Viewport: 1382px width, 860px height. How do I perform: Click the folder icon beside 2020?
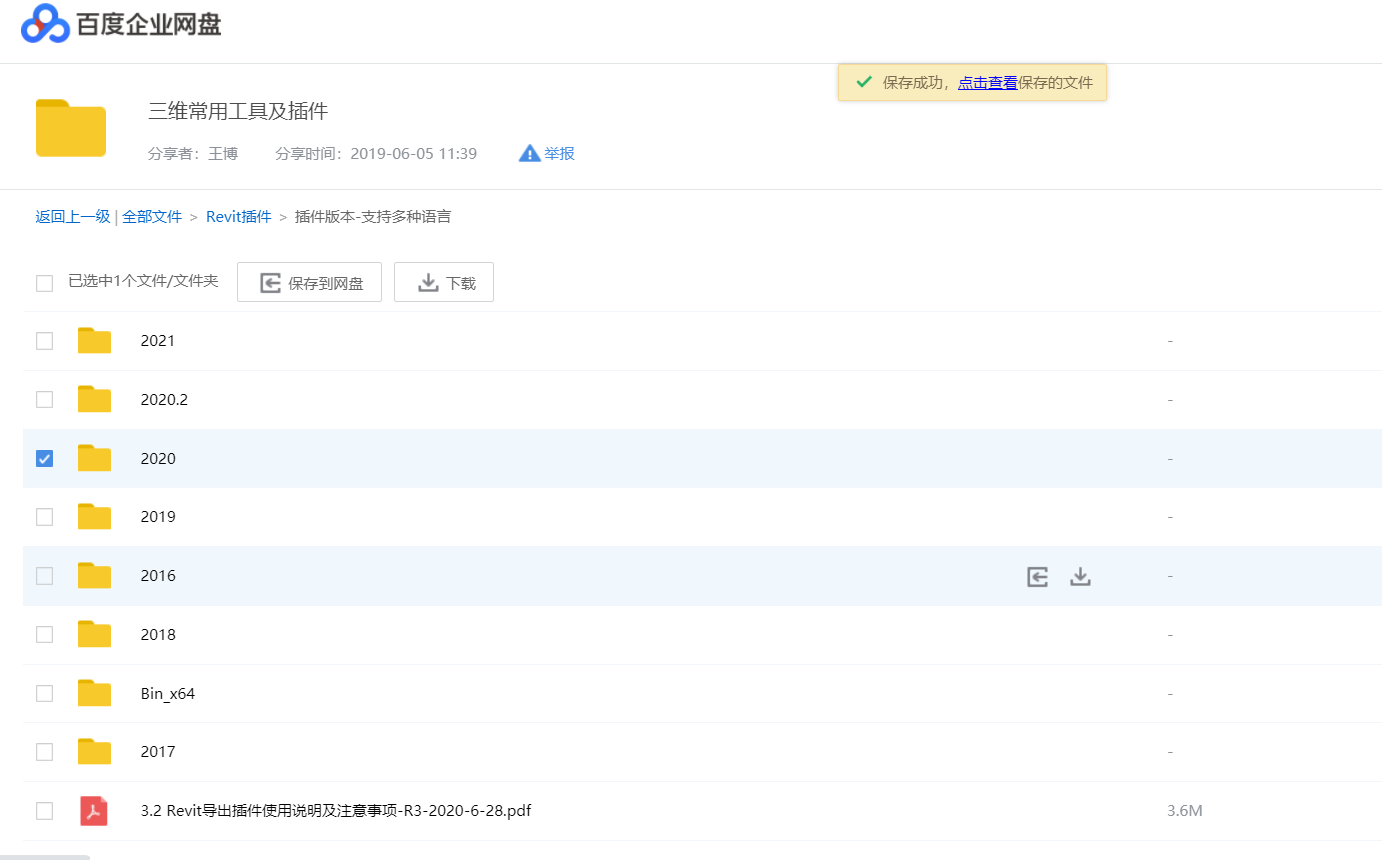point(94,458)
